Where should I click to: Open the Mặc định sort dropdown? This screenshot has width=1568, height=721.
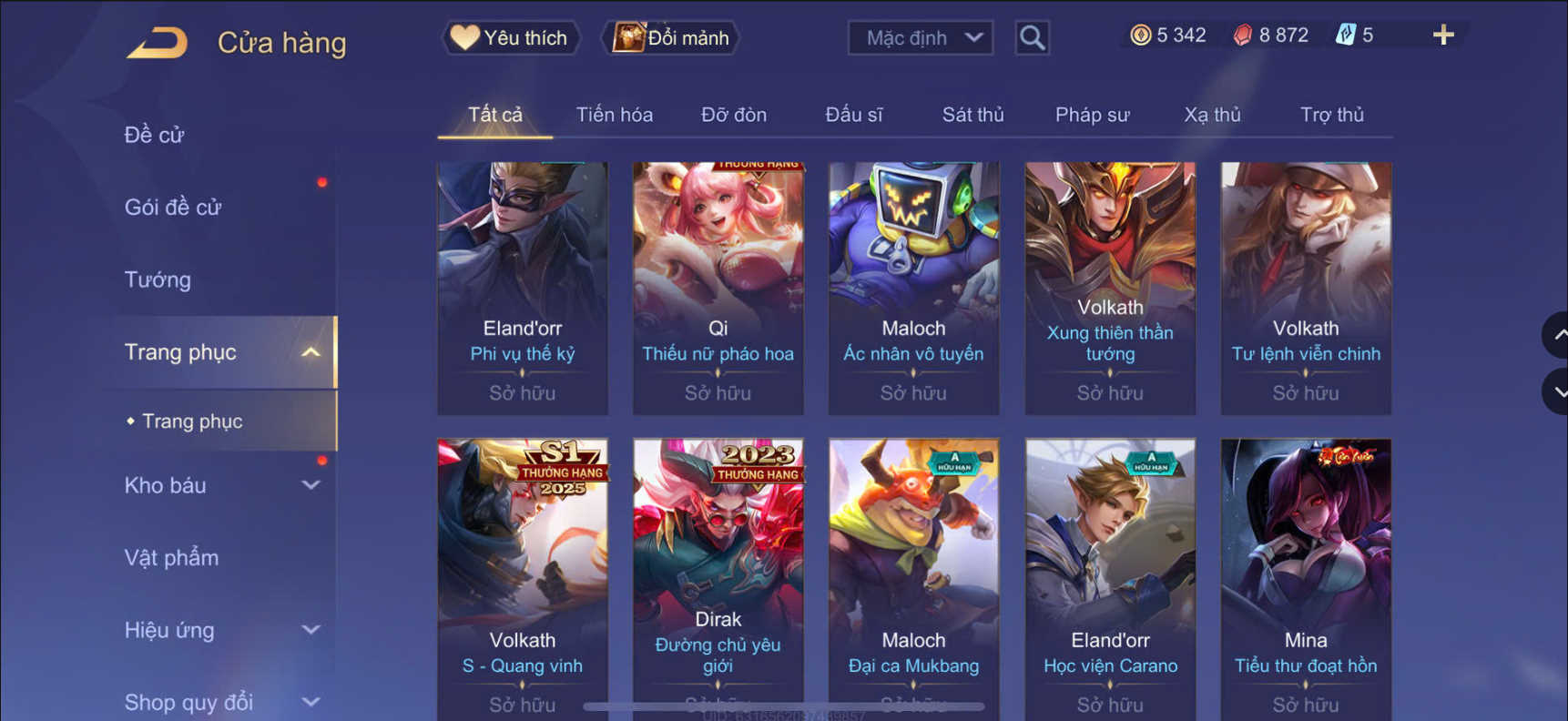click(x=921, y=38)
